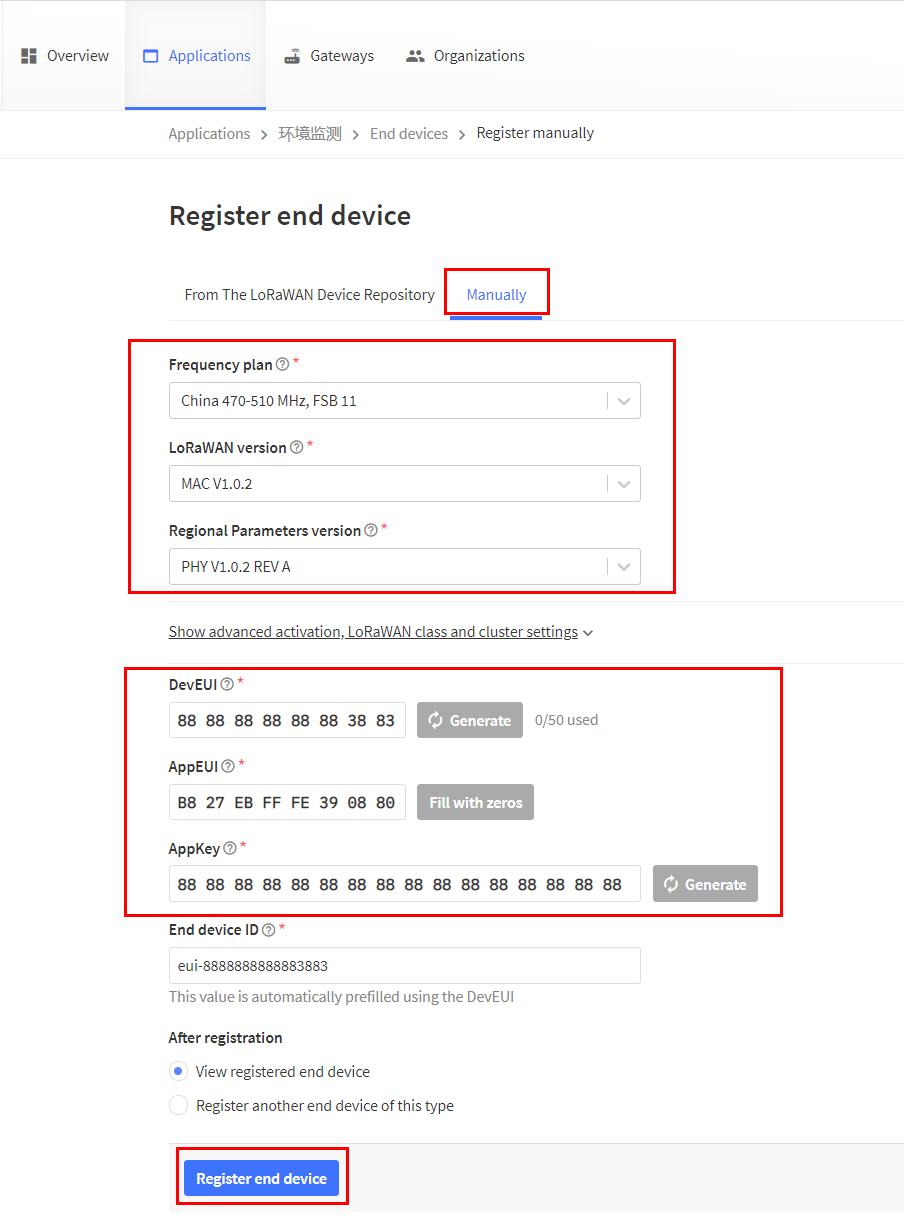Click the End device ID help icon

(x=268, y=930)
